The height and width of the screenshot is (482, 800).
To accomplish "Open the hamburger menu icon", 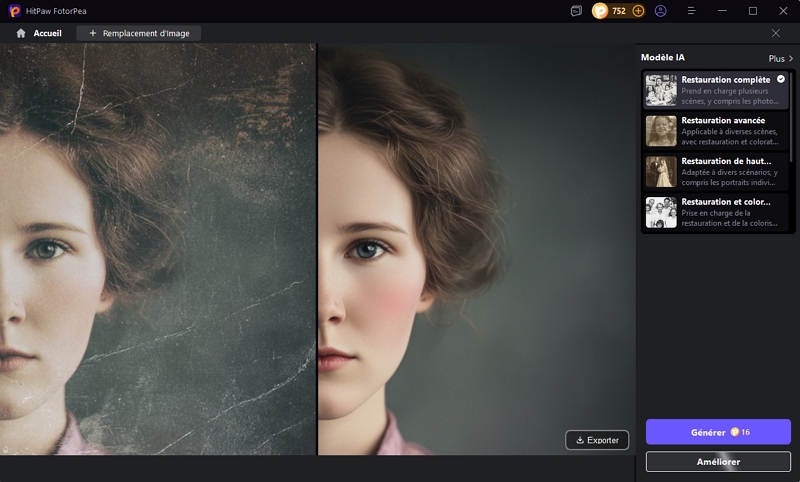I will point(691,11).
